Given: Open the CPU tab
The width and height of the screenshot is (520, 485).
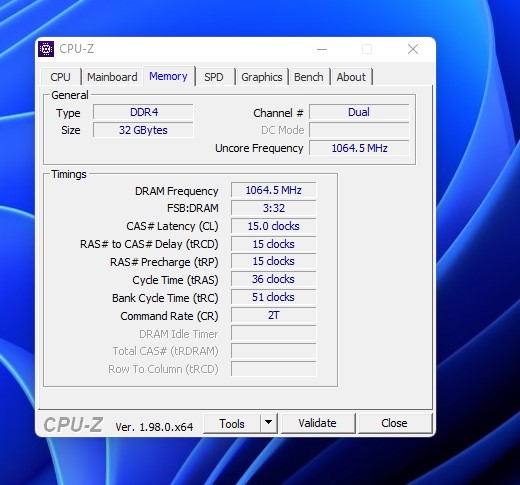Looking at the screenshot, I should (60, 77).
